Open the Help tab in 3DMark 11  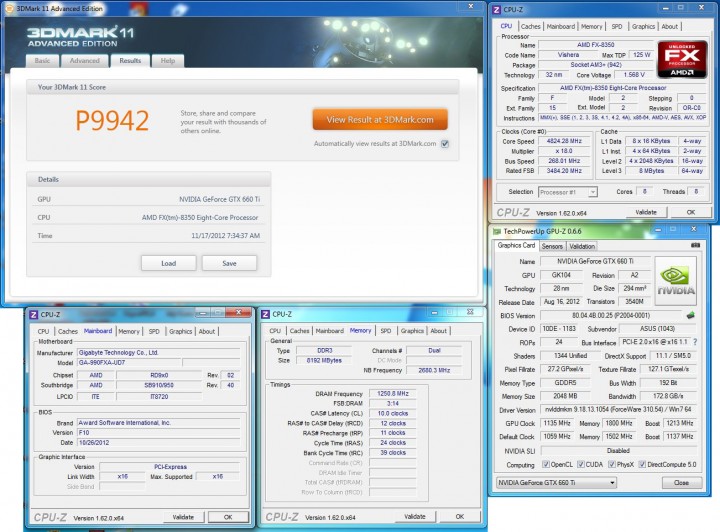(168, 61)
